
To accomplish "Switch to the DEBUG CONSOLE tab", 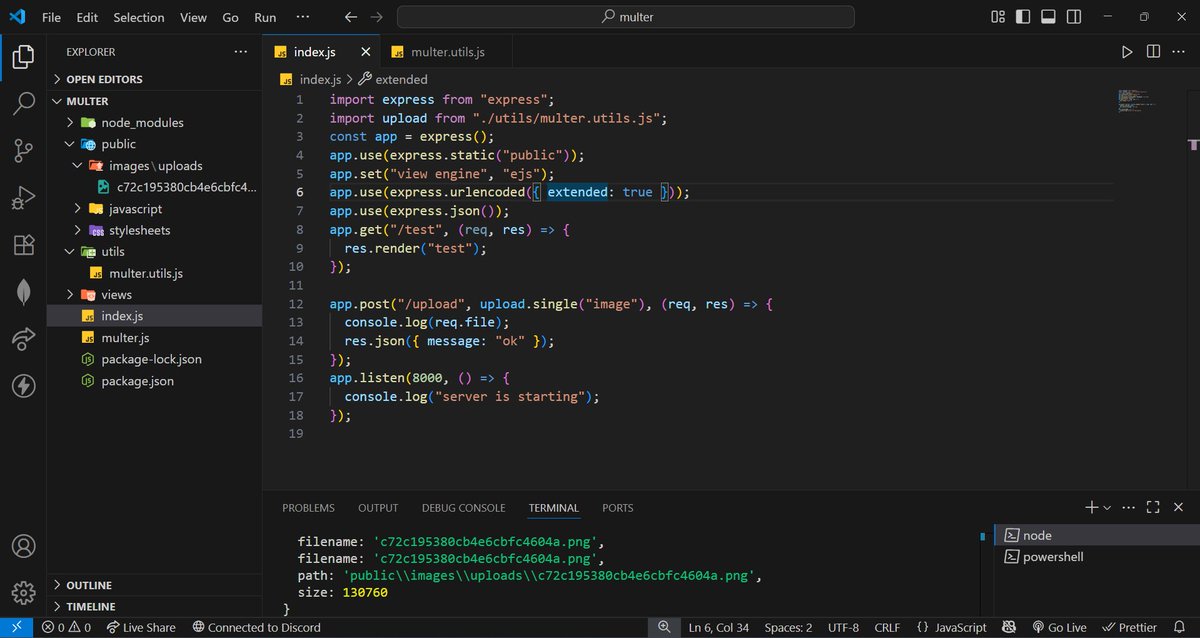I will click(x=463, y=508).
